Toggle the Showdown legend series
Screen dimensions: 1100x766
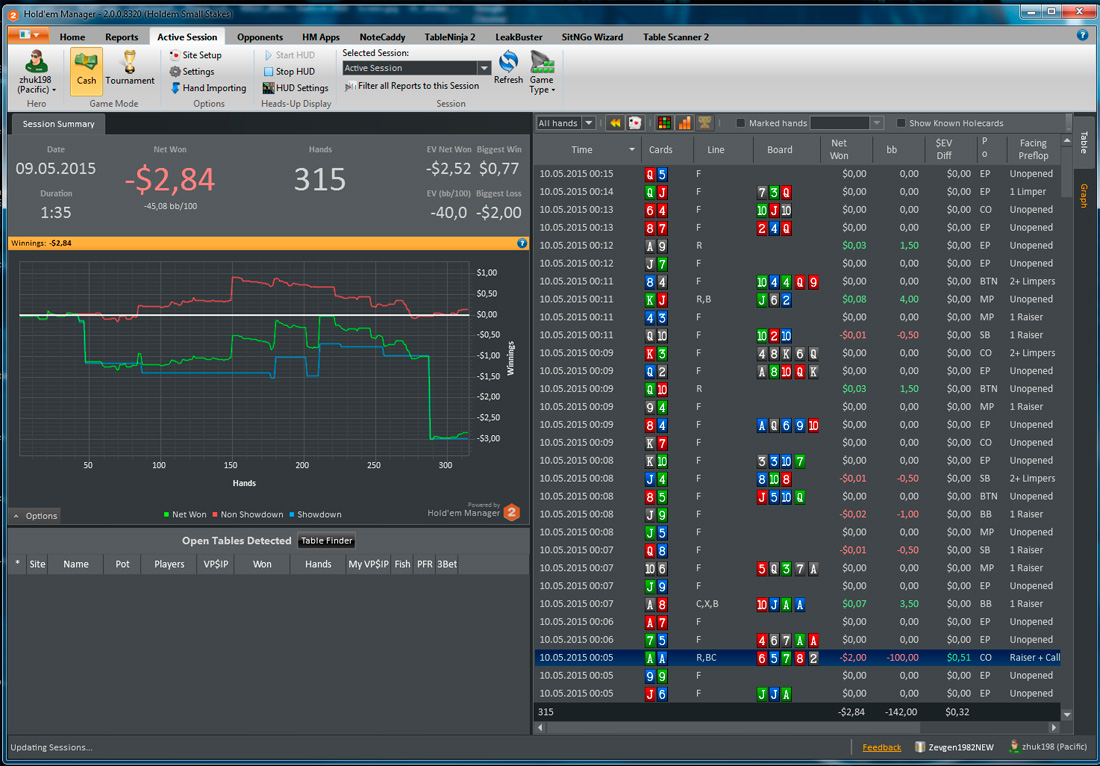pos(315,514)
